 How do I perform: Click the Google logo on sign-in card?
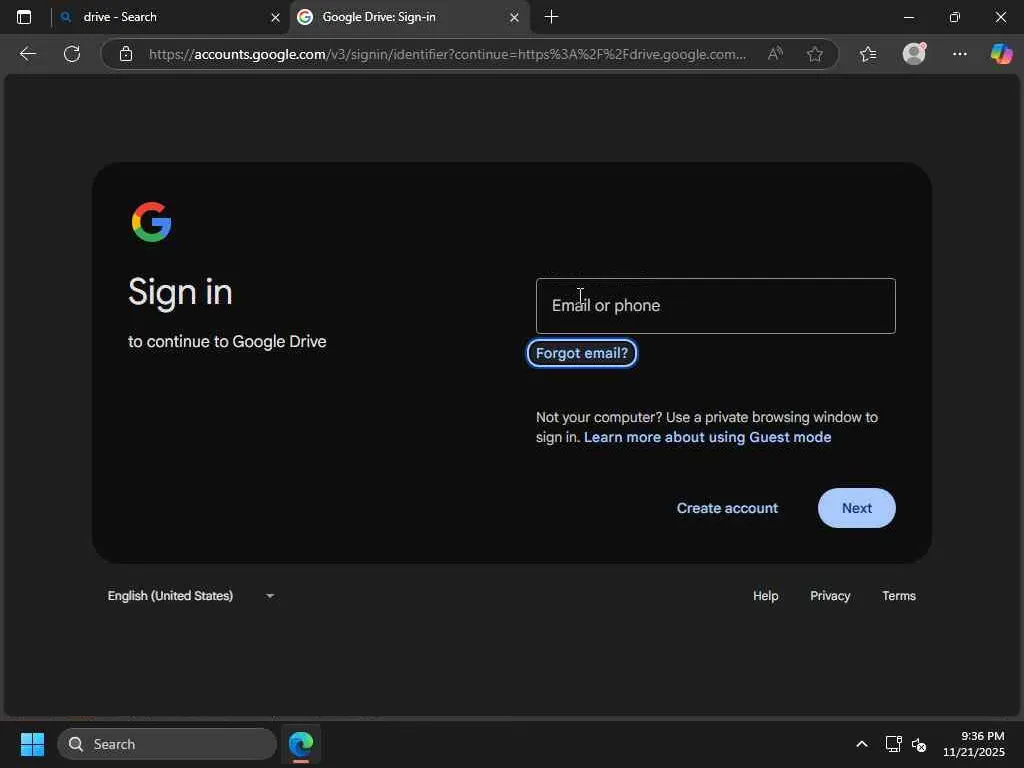(152, 222)
